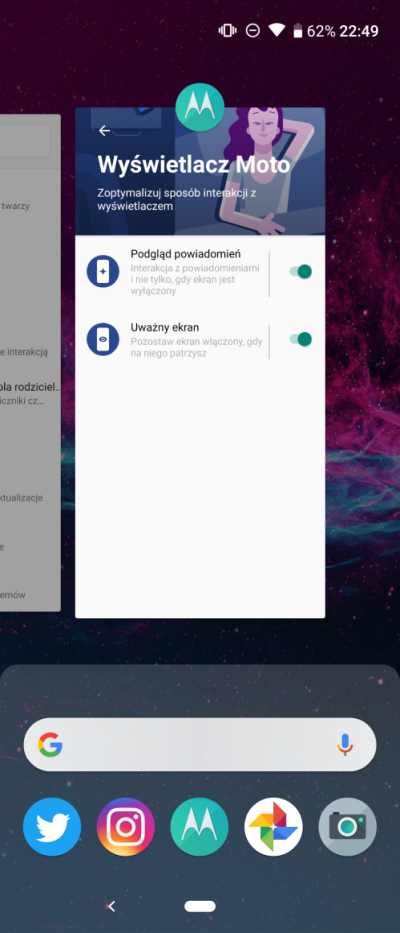Tap the do not disturb status icon
Image resolution: width=400 pixels, height=933 pixels.
pyautogui.click(x=252, y=30)
